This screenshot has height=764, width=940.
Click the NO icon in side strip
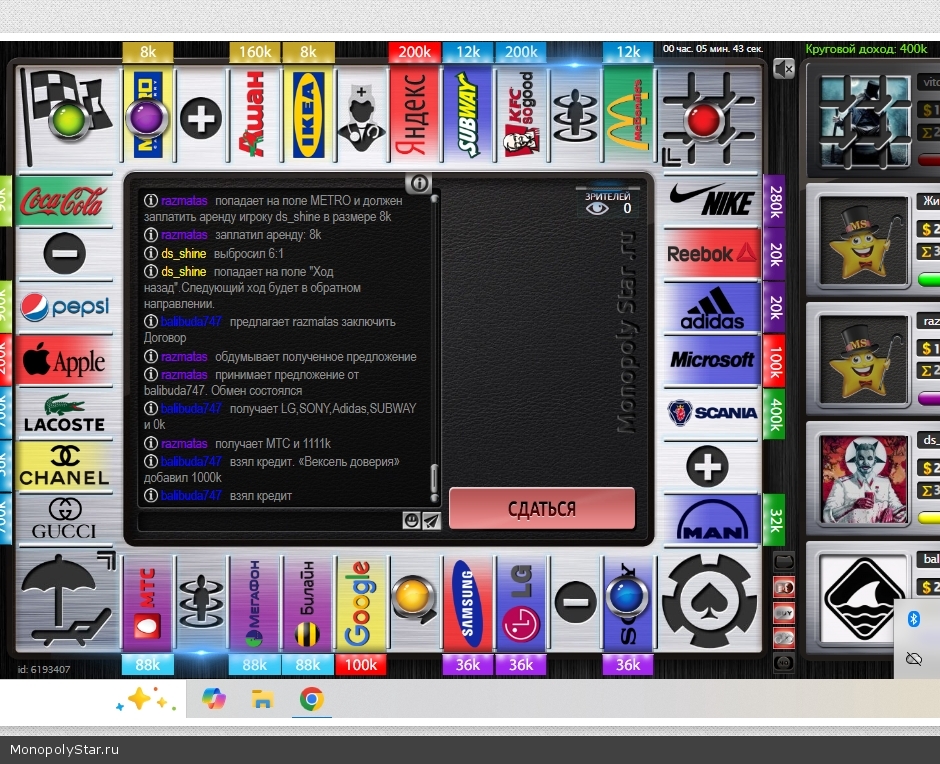[784, 663]
